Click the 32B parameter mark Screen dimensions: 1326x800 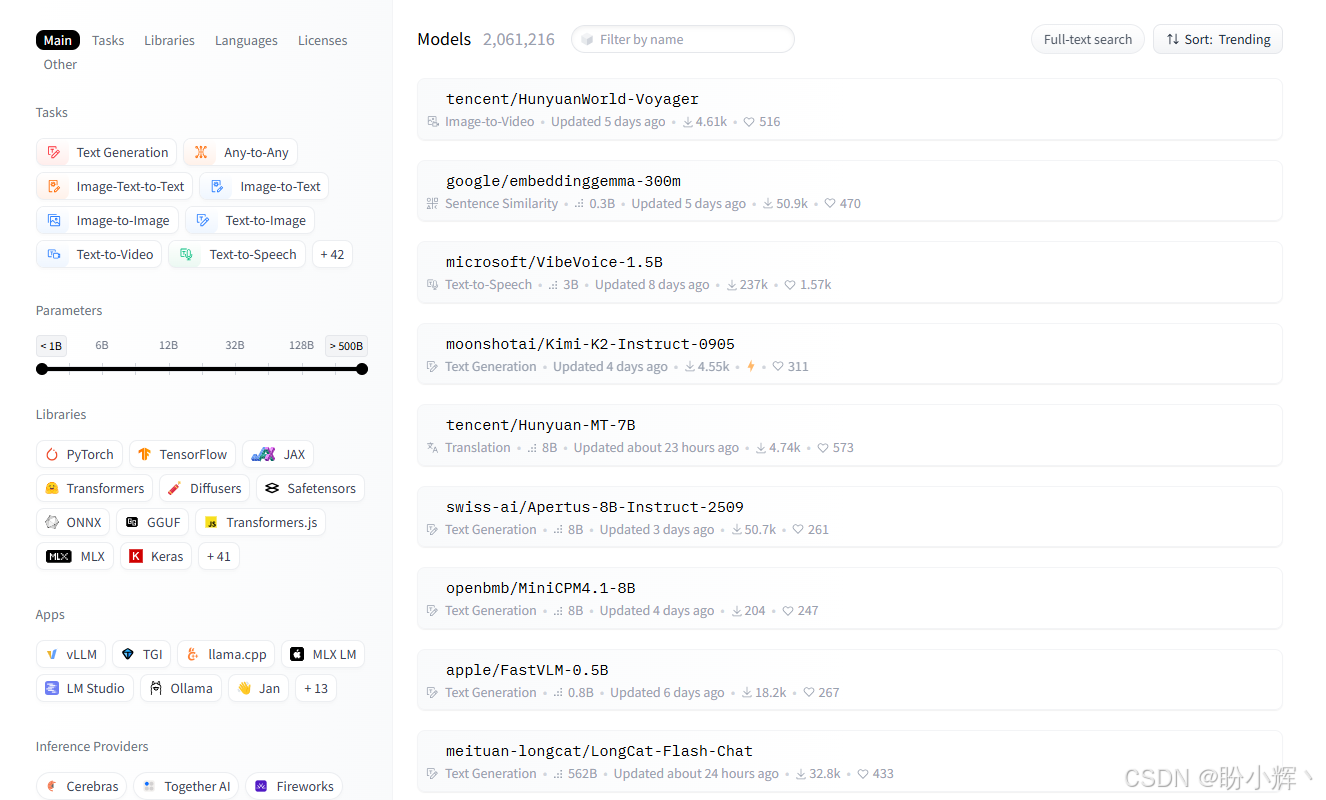tap(235, 345)
